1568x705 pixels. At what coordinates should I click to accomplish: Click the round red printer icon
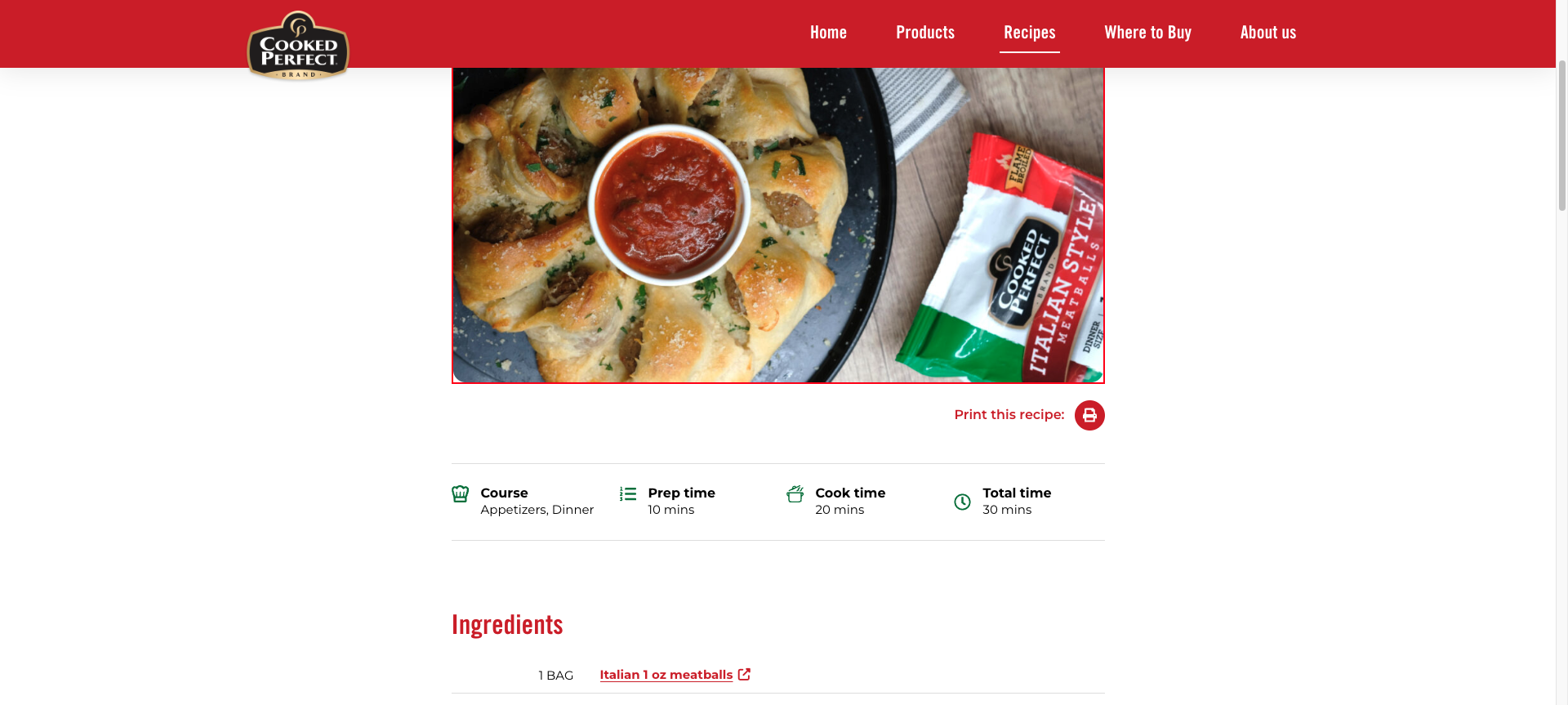click(x=1089, y=415)
